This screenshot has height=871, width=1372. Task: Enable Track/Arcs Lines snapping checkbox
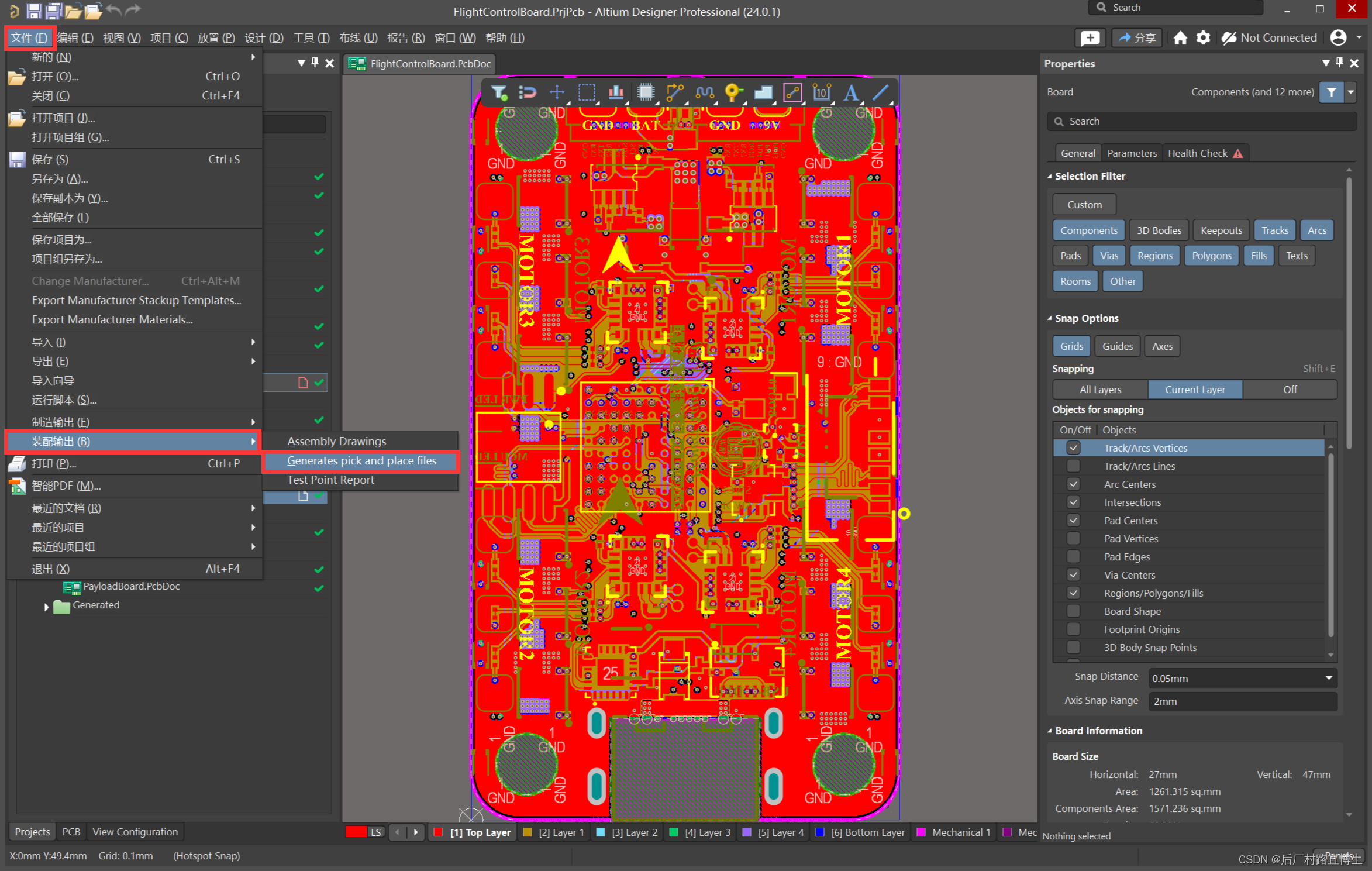click(x=1073, y=466)
